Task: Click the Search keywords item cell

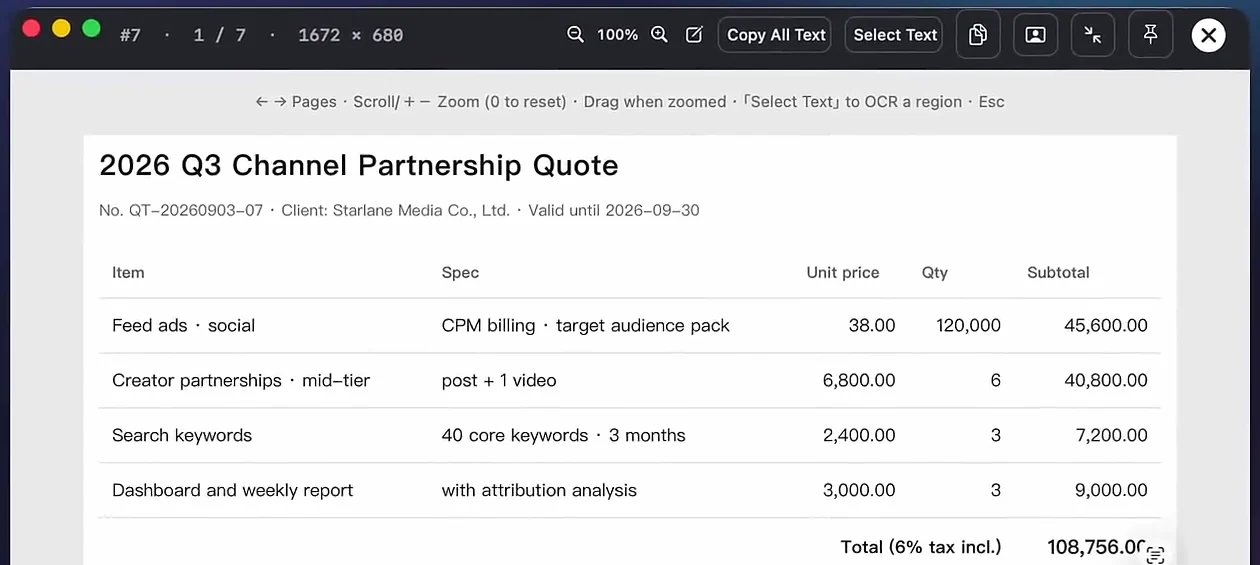Action: pos(182,435)
